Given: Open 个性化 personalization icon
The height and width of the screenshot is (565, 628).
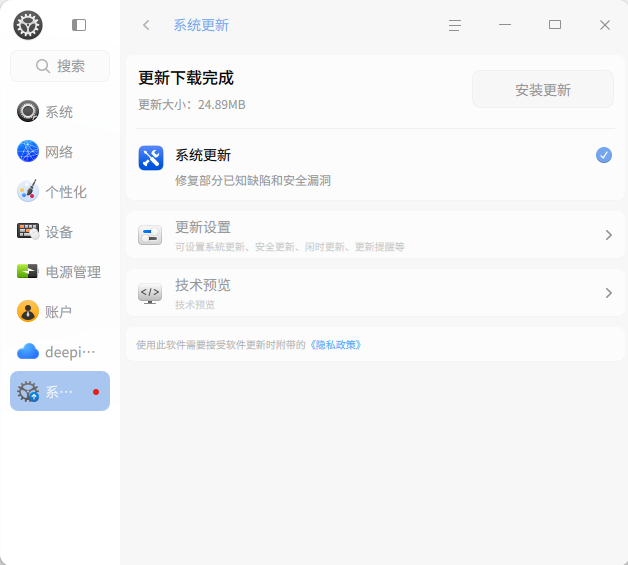Looking at the screenshot, I should pos(28,191).
